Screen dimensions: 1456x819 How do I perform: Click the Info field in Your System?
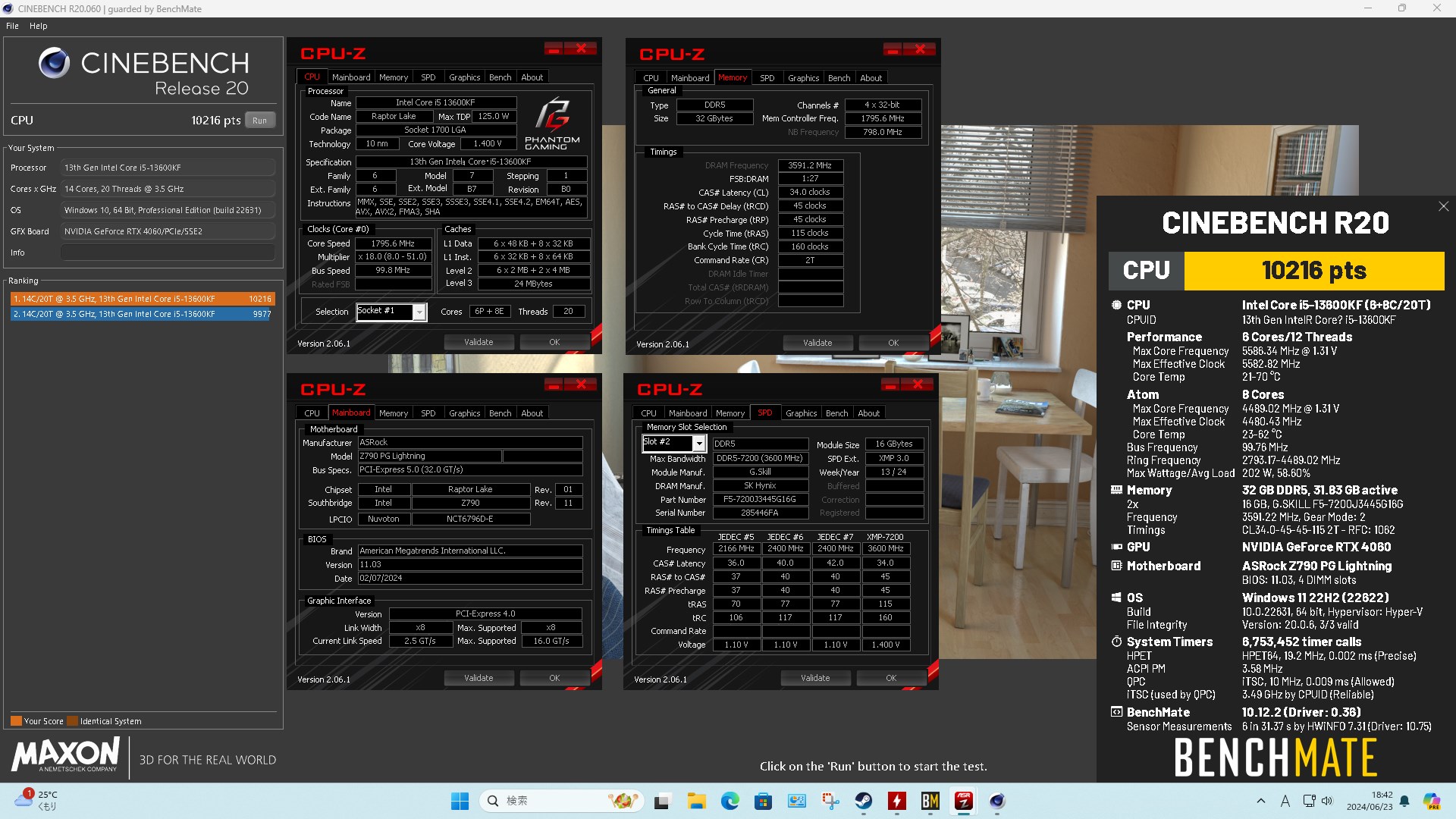(168, 253)
